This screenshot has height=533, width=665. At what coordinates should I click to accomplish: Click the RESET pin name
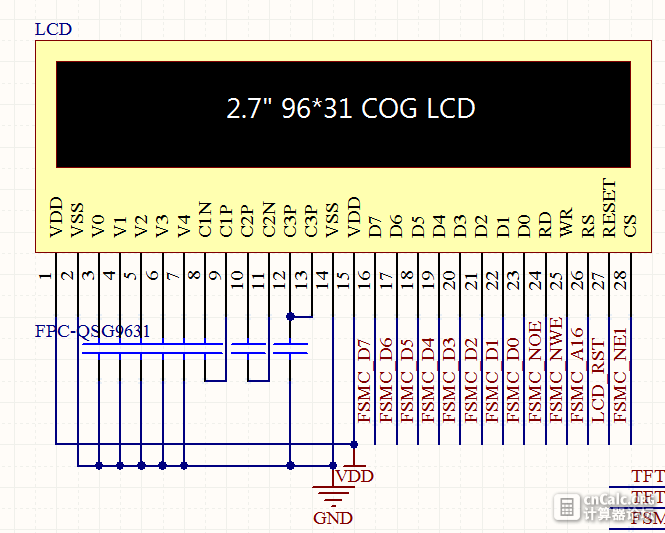coord(609,208)
